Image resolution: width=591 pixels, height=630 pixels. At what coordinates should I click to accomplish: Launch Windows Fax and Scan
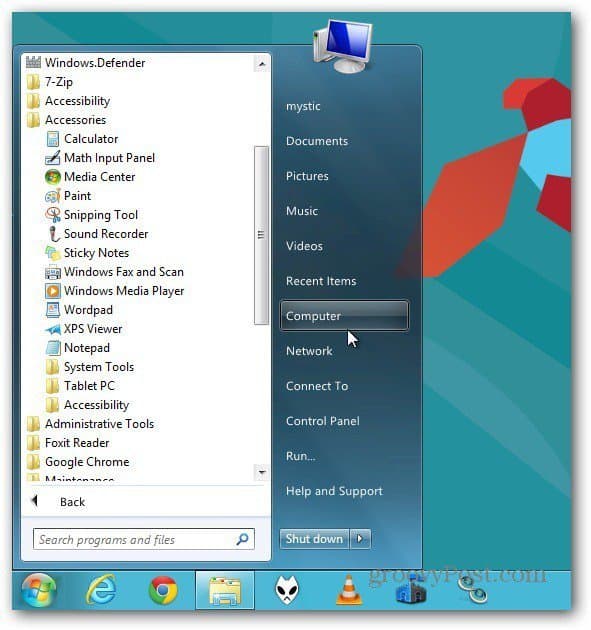[115, 272]
